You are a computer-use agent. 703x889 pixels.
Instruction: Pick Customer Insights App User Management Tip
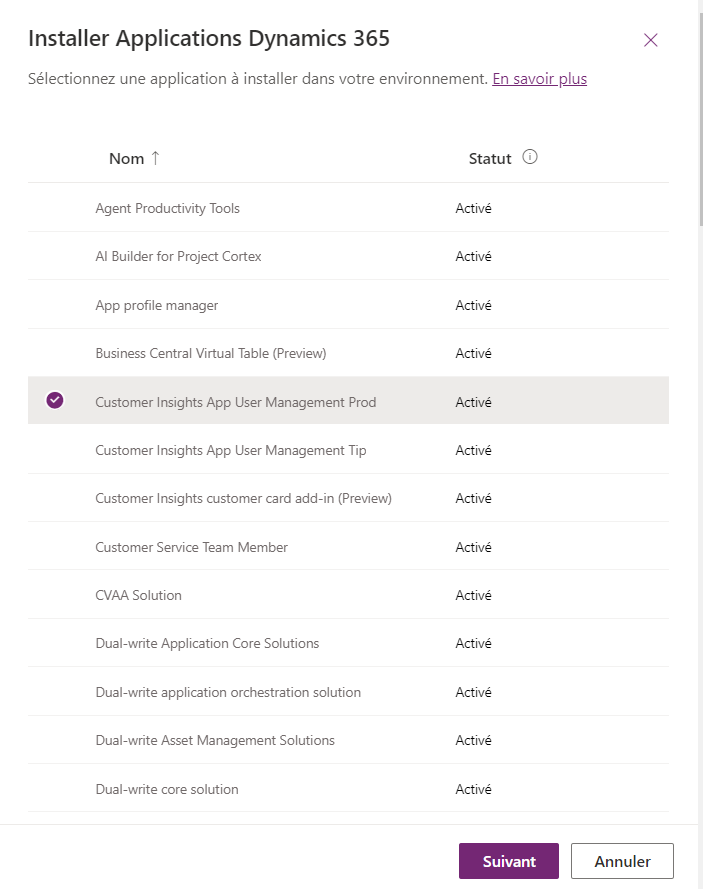pos(230,450)
